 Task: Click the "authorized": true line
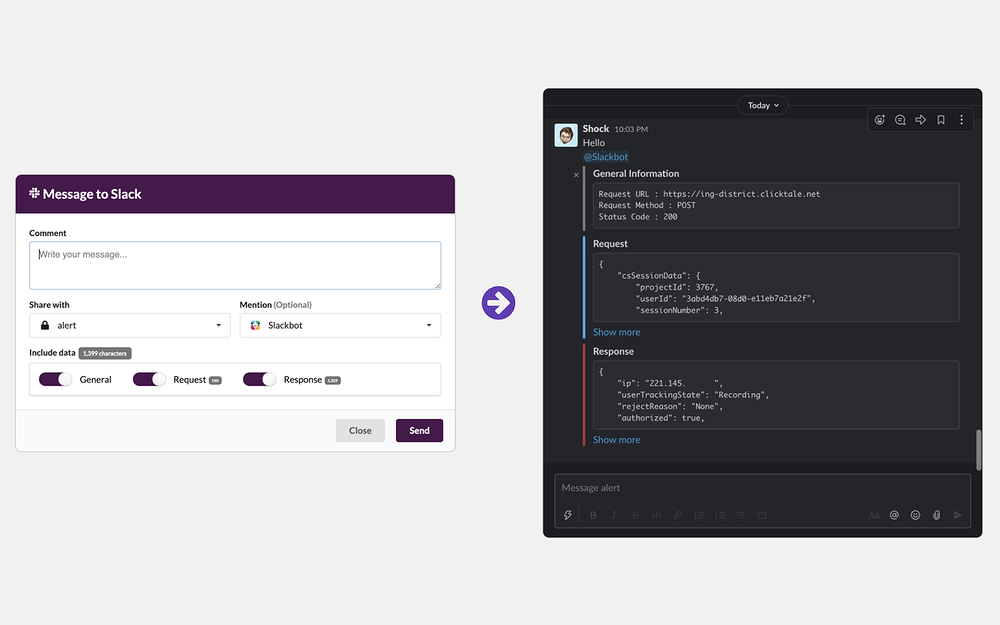click(x=660, y=418)
